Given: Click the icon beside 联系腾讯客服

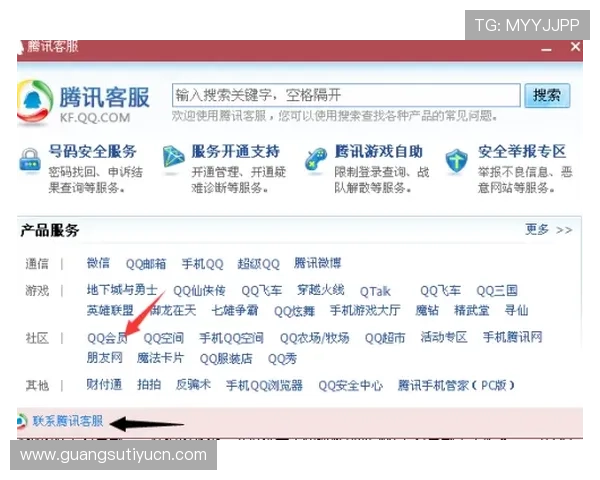Looking at the screenshot, I should click(22, 421).
